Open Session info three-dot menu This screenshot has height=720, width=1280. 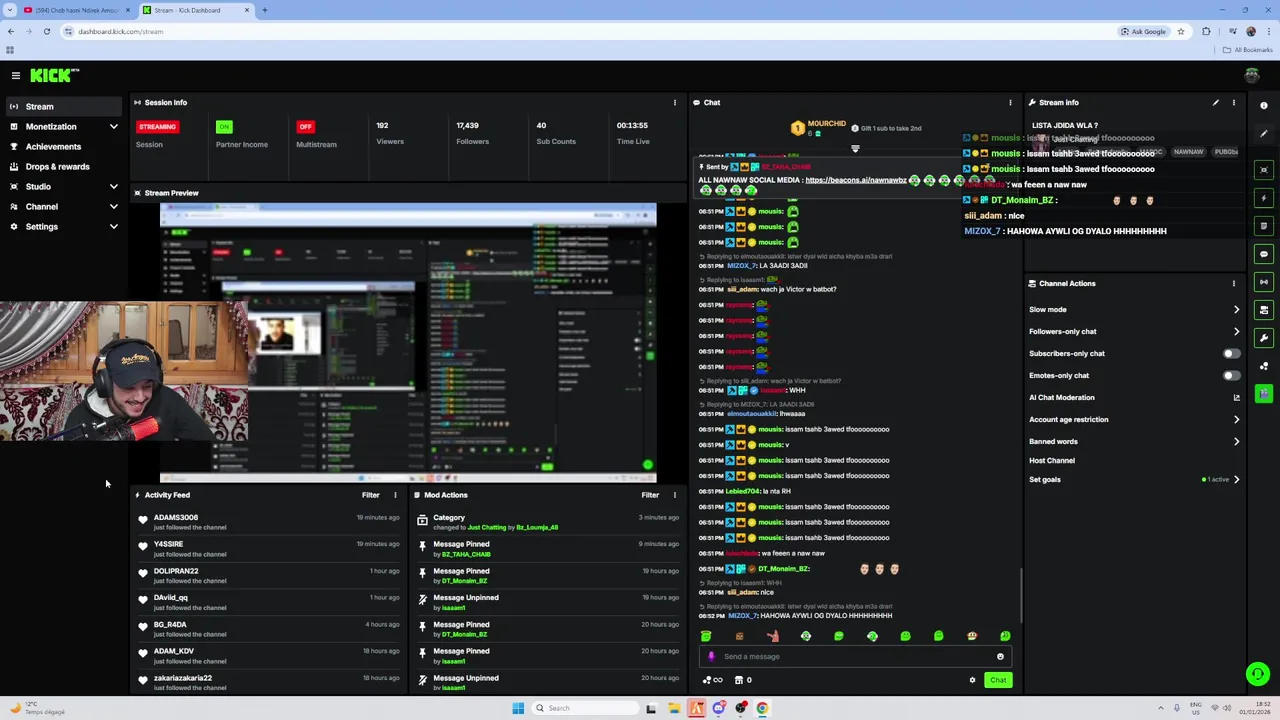pyautogui.click(x=675, y=102)
